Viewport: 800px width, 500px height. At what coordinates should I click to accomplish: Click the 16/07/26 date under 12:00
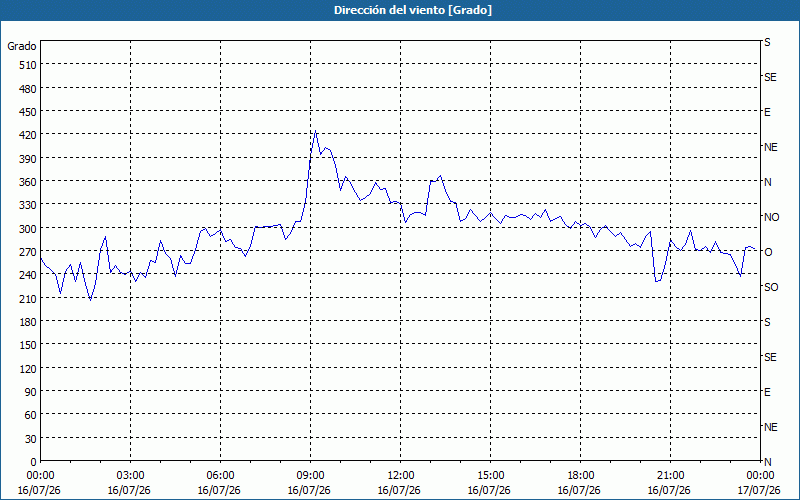(x=399, y=490)
